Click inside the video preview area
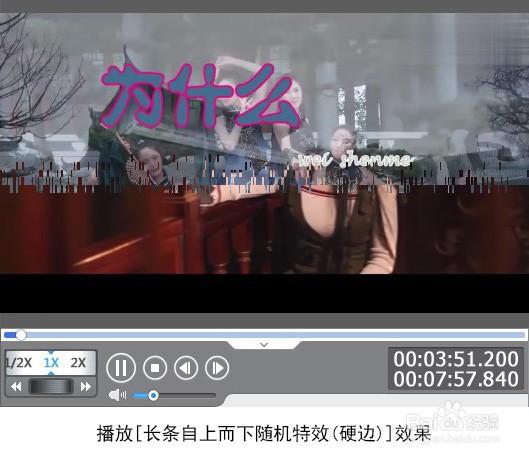This screenshot has width=529, height=457. pos(264,163)
